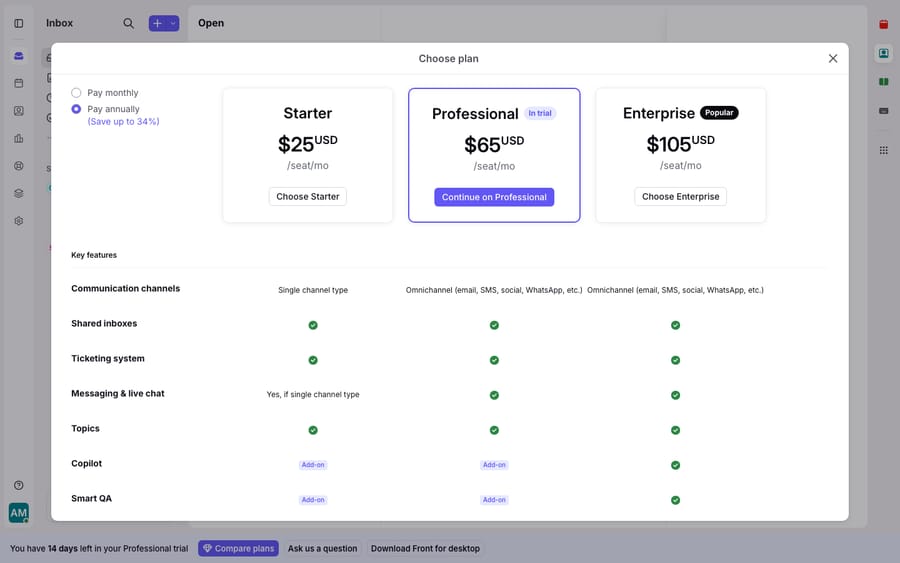This screenshot has height=563, width=900.
Task: Open the analytics bar chart icon
Action: 18,138
